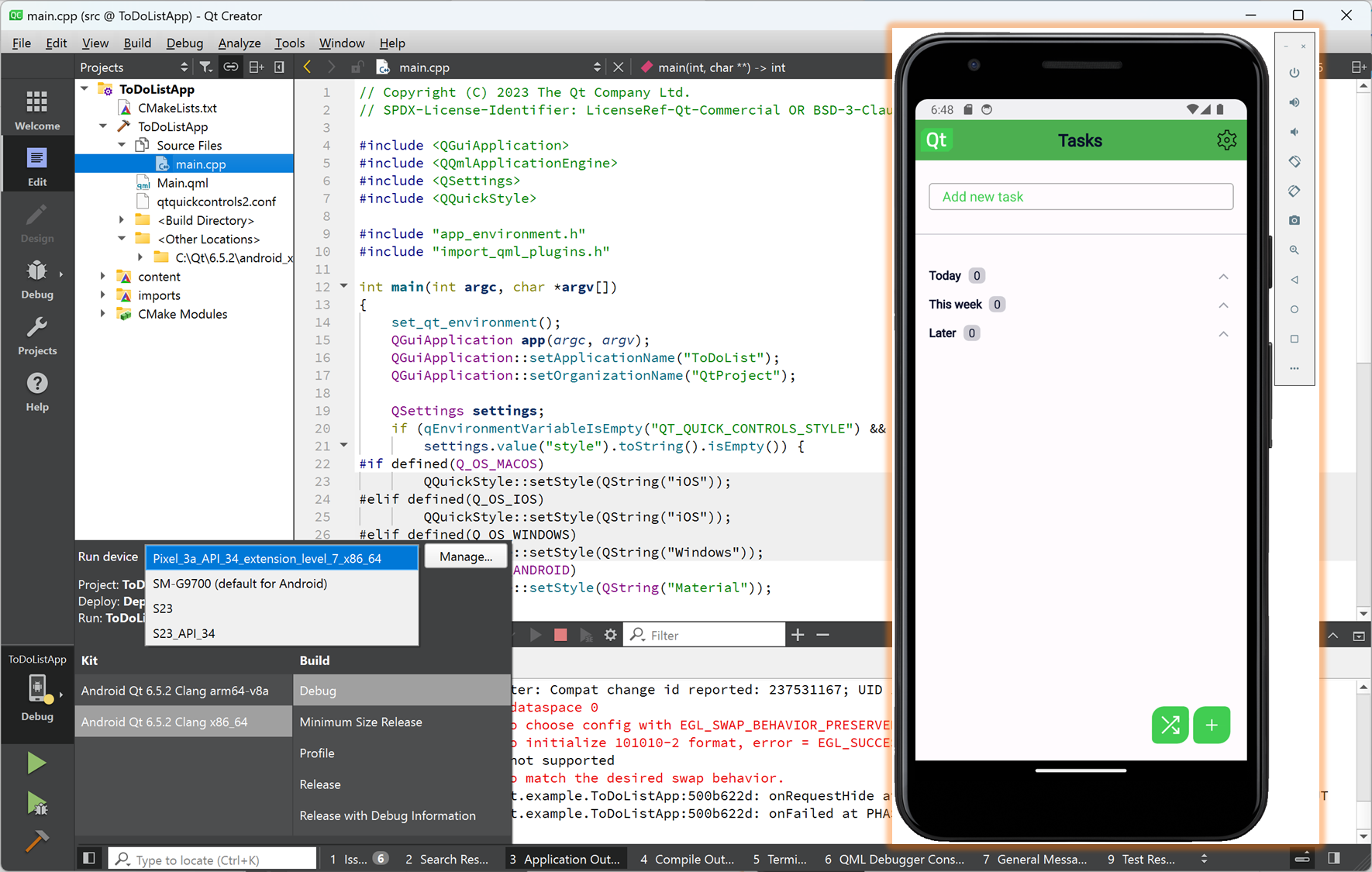Image resolution: width=1372 pixels, height=872 pixels.
Task: Lower emulator volume
Action: tap(1294, 132)
